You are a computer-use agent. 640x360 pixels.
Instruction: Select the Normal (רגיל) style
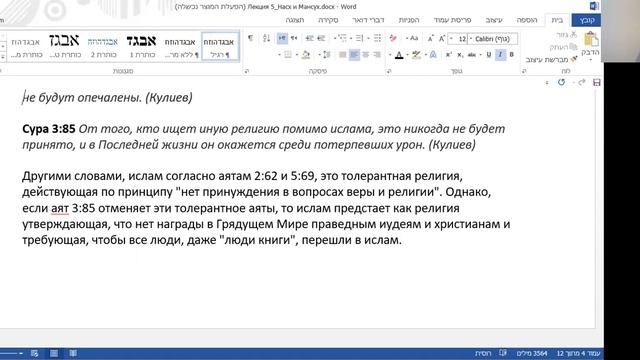pyautogui.click(x=220, y=47)
